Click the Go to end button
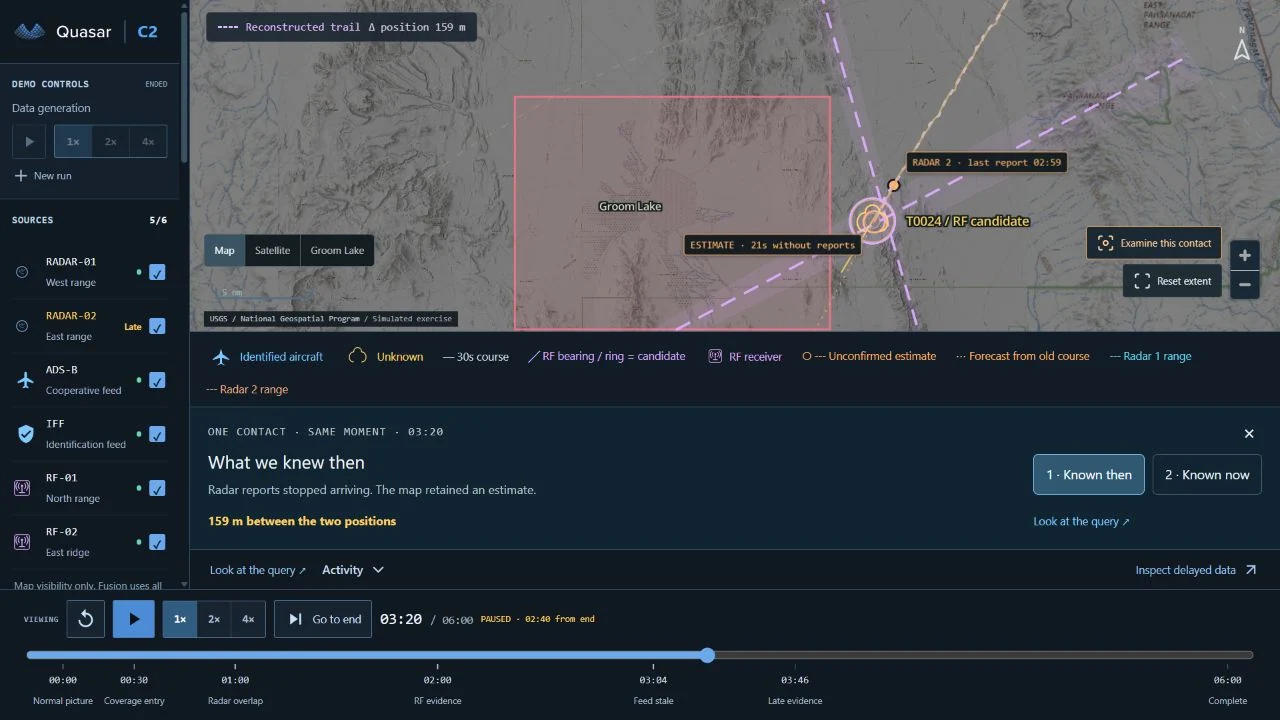 [323, 619]
